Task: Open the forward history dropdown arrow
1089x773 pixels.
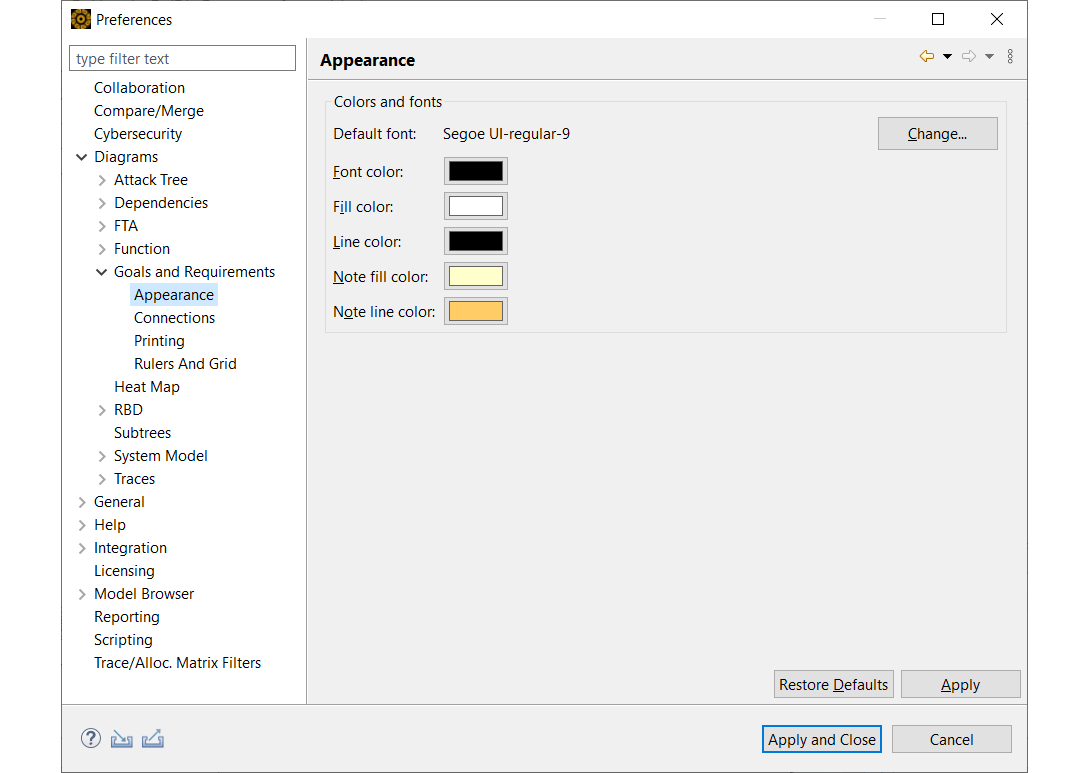Action: [989, 57]
